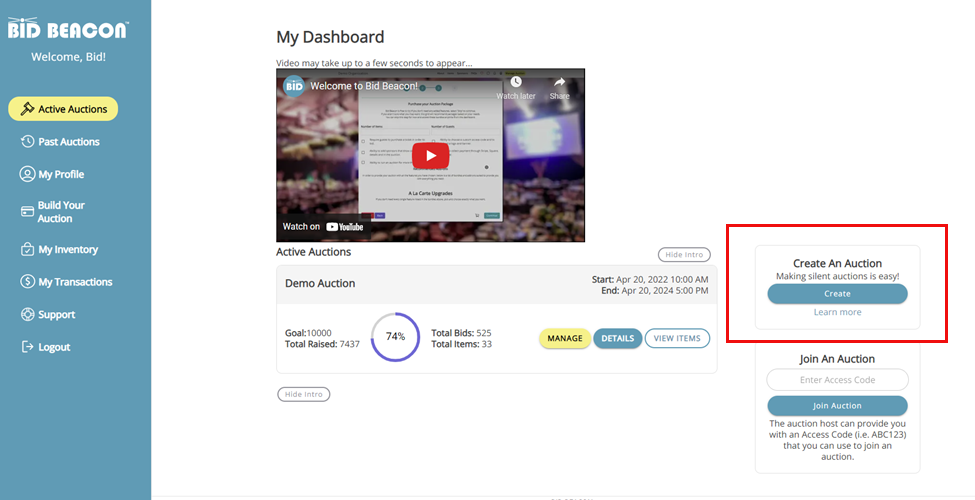This screenshot has width=975, height=500.
Task: Click the Demo Auction title
Action: tap(320, 283)
